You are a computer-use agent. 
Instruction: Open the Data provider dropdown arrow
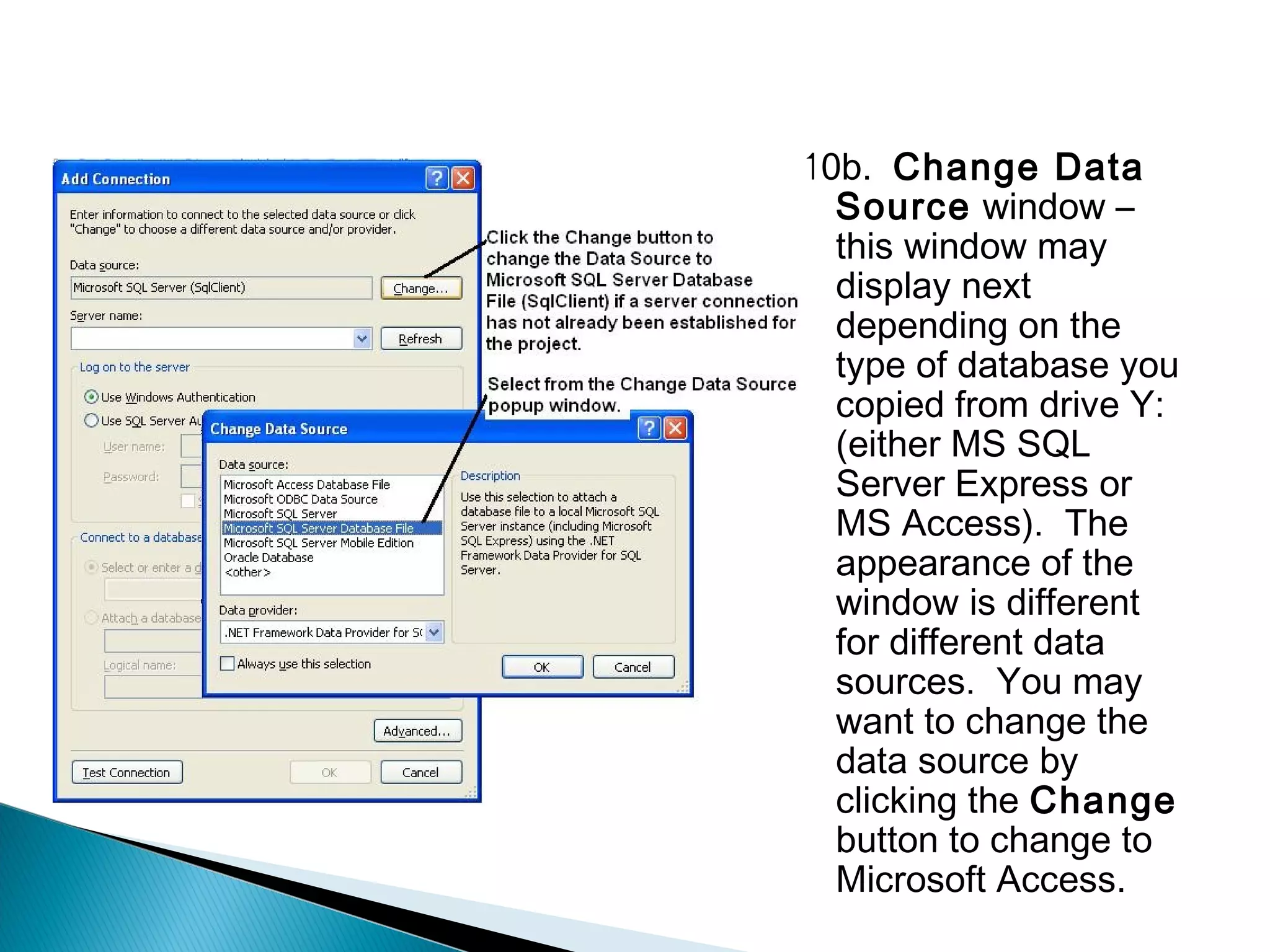coord(434,632)
